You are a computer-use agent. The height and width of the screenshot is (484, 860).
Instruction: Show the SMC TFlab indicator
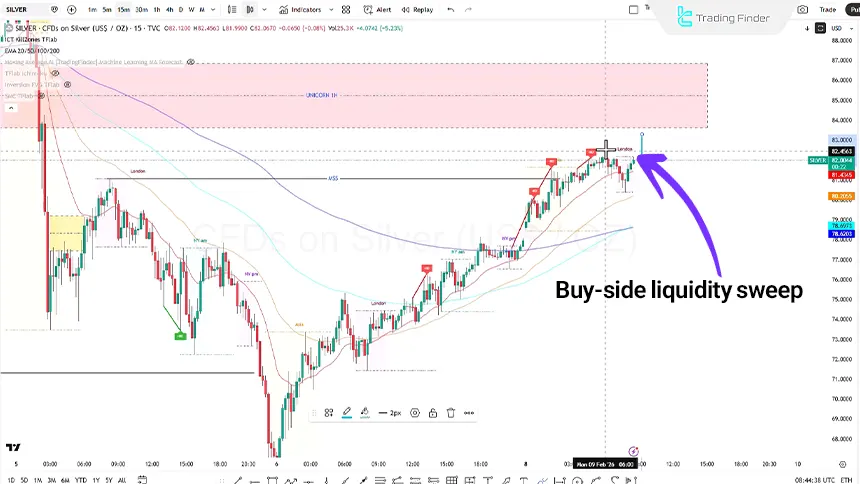click(42, 96)
